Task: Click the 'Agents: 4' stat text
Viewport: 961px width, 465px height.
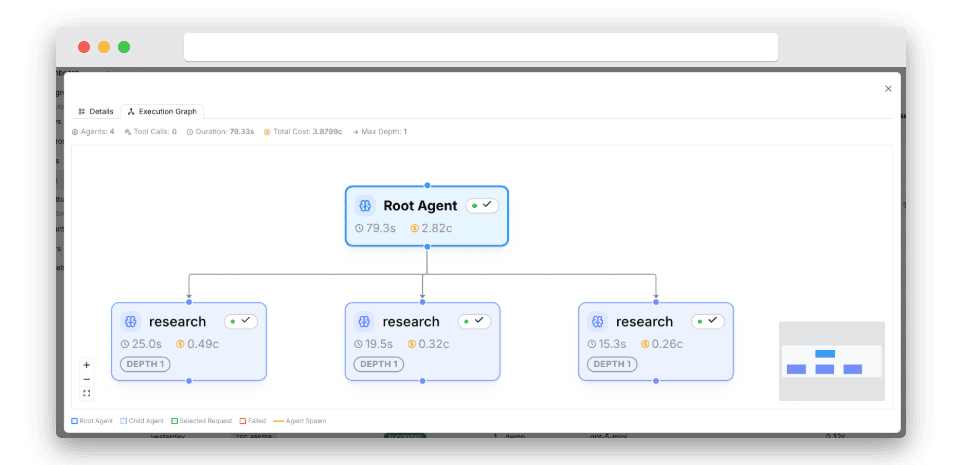Action: pyautogui.click(x=97, y=132)
